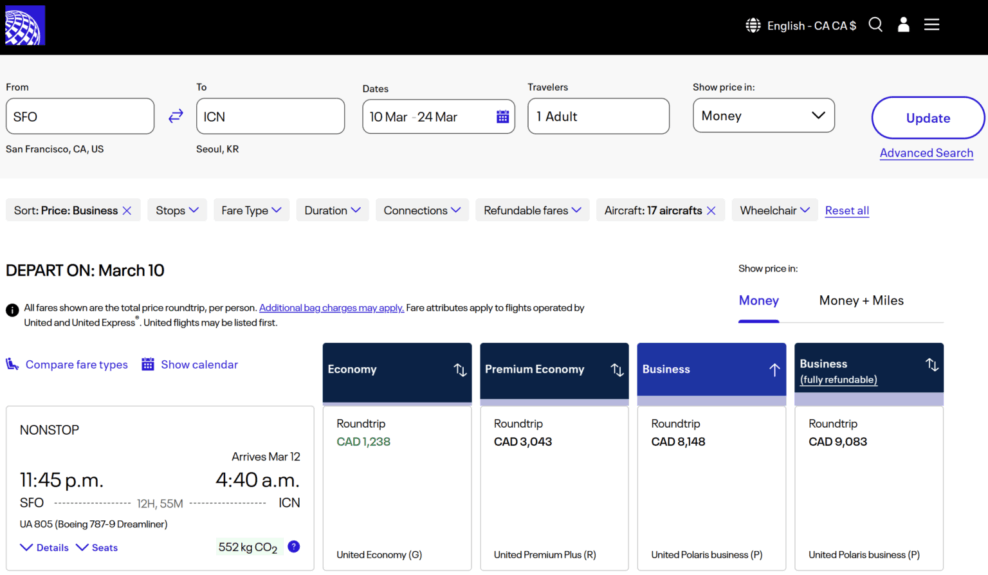Click the English - CA CA $ language label
The width and height of the screenshot is (988, 575).
pyautogui.click(x=812, y=26)
